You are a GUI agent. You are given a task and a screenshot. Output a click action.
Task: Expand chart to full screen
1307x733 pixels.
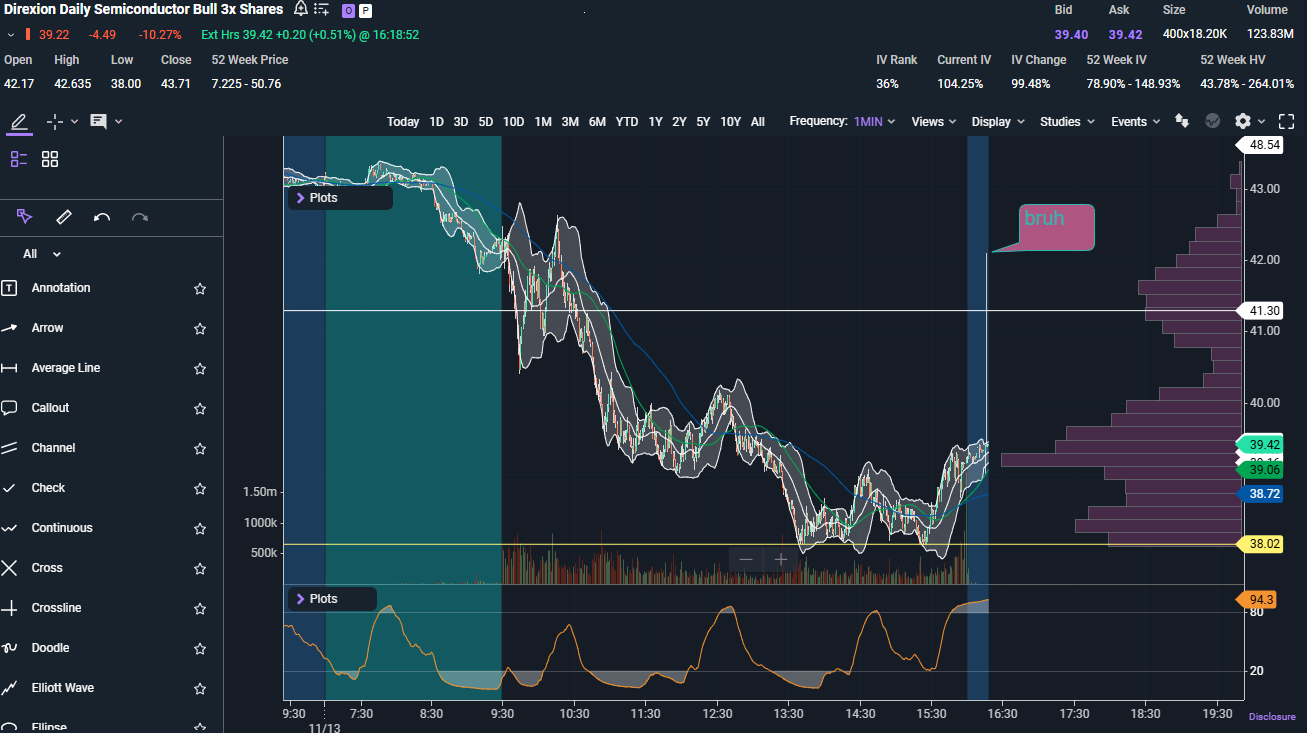[x=1287, y=121]
